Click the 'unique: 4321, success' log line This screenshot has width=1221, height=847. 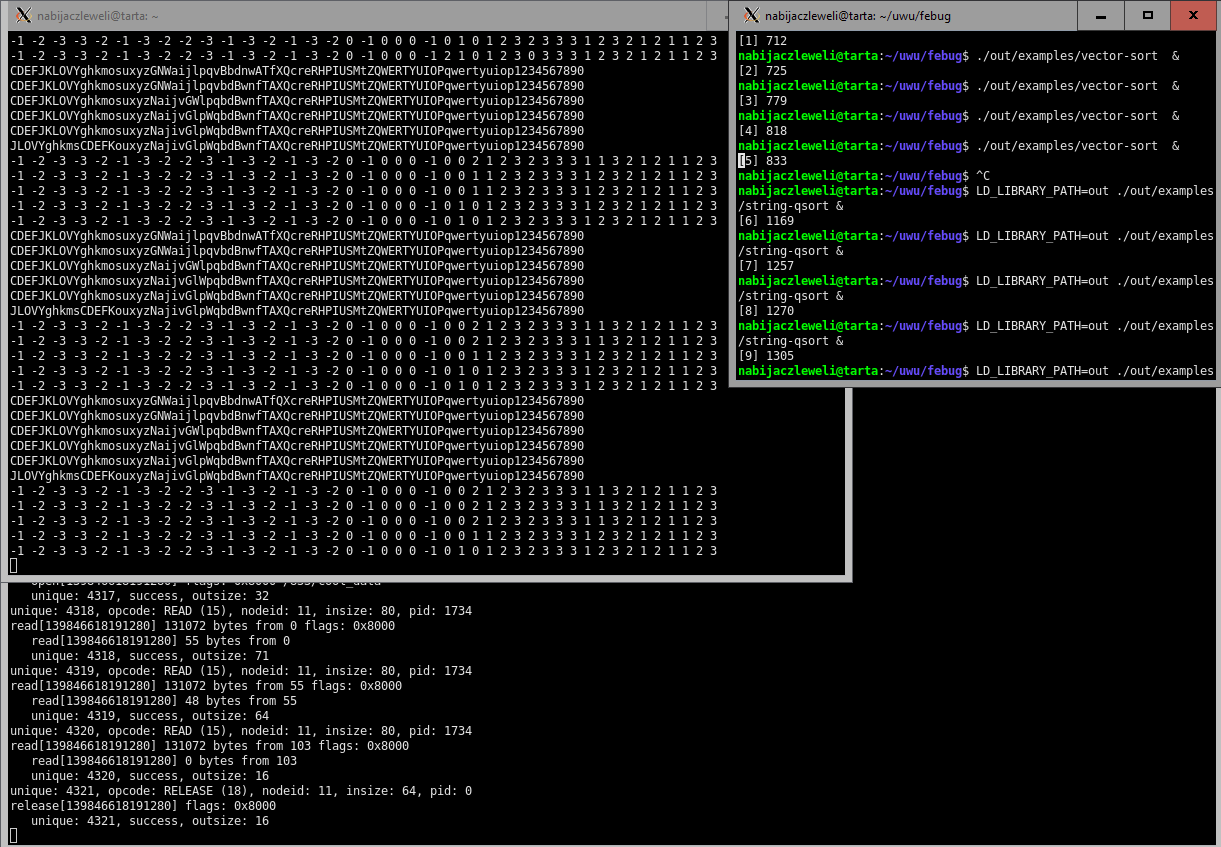pyautogui.click(x=150, y=821)
